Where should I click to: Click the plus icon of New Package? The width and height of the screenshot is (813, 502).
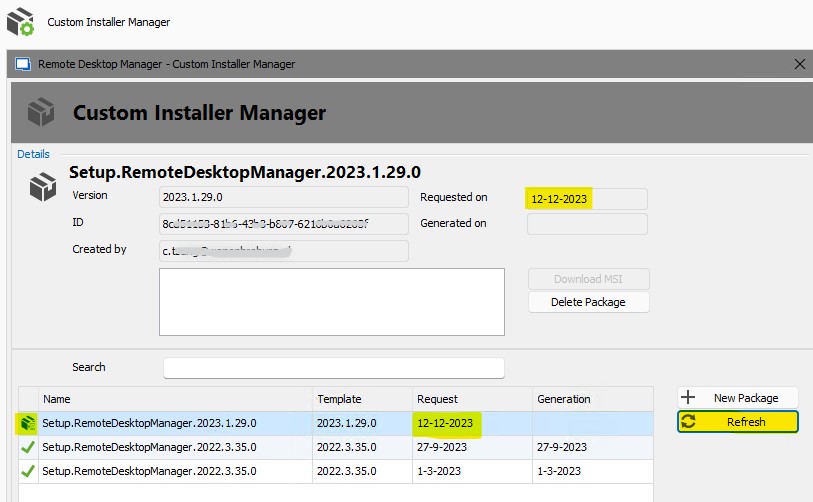(688, 397)
